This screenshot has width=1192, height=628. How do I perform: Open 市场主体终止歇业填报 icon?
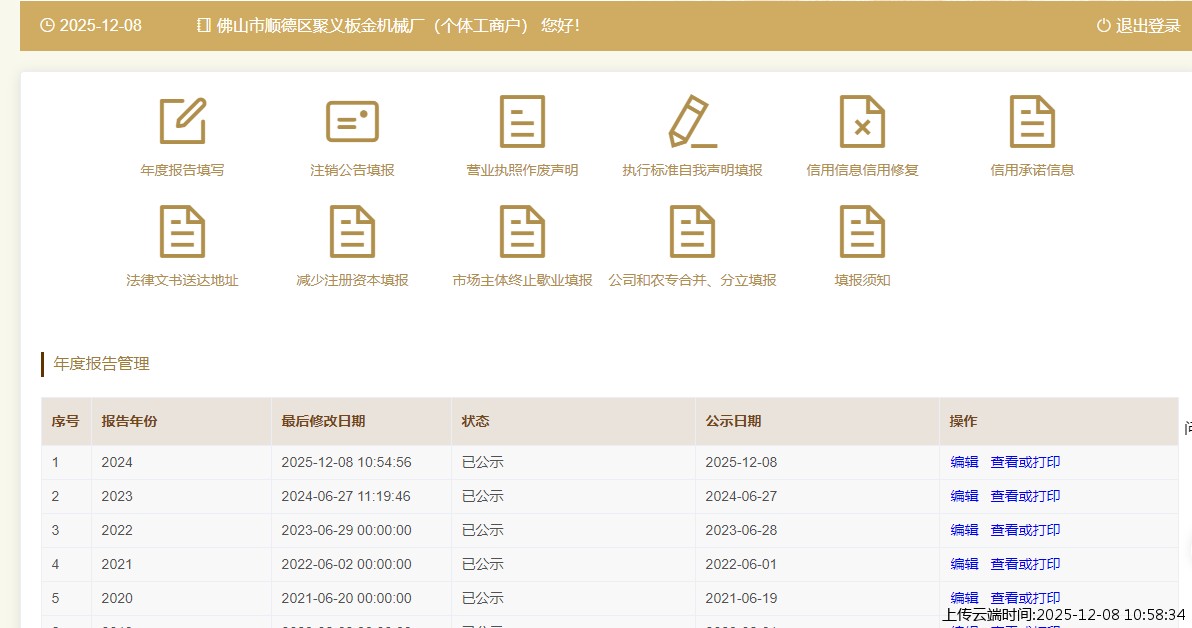[x=522, y=232]
